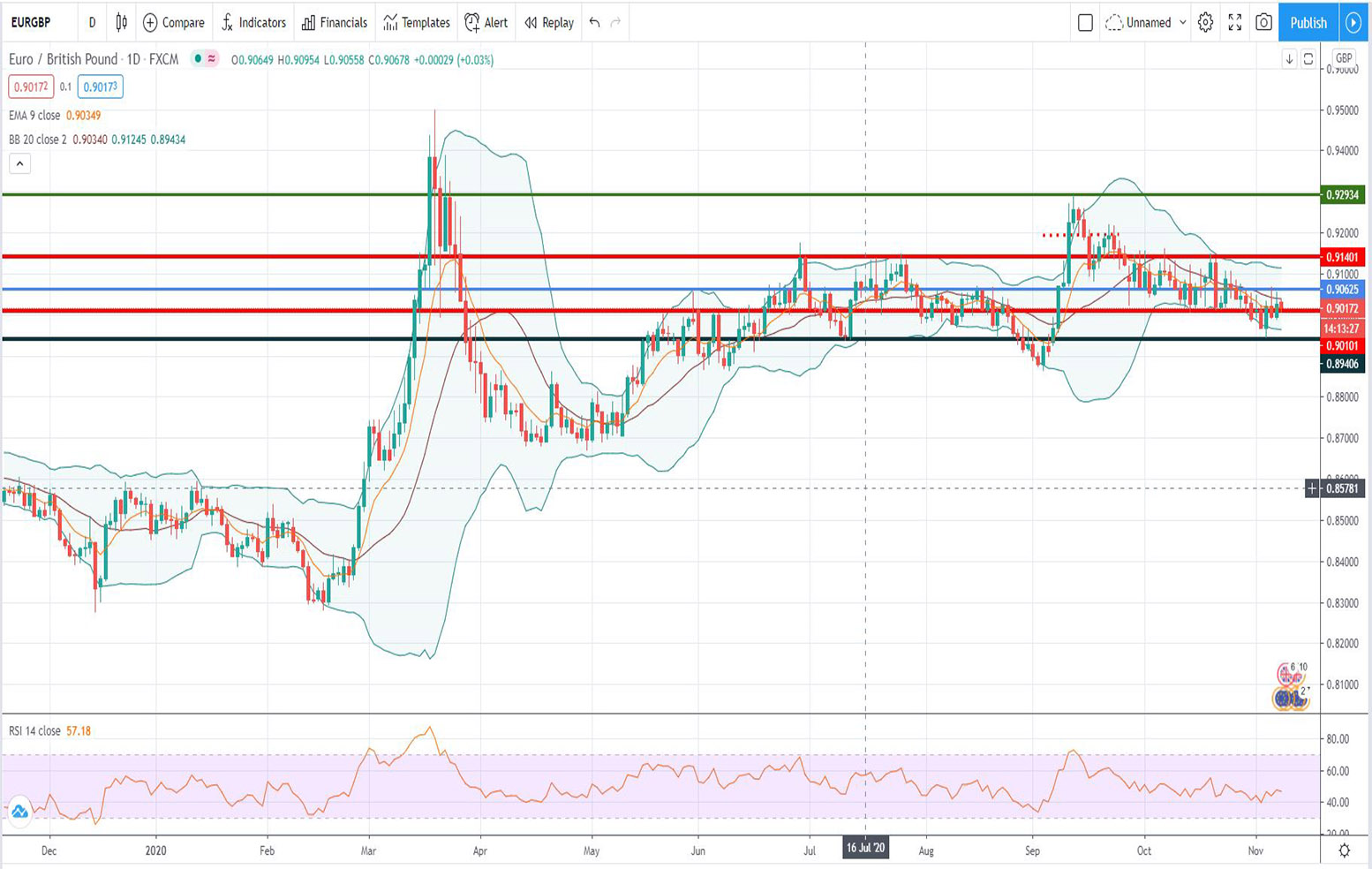This screenshot has width=1372, height=869.
Task: Open the Templates menu
Action: click(x=415, y=23)
